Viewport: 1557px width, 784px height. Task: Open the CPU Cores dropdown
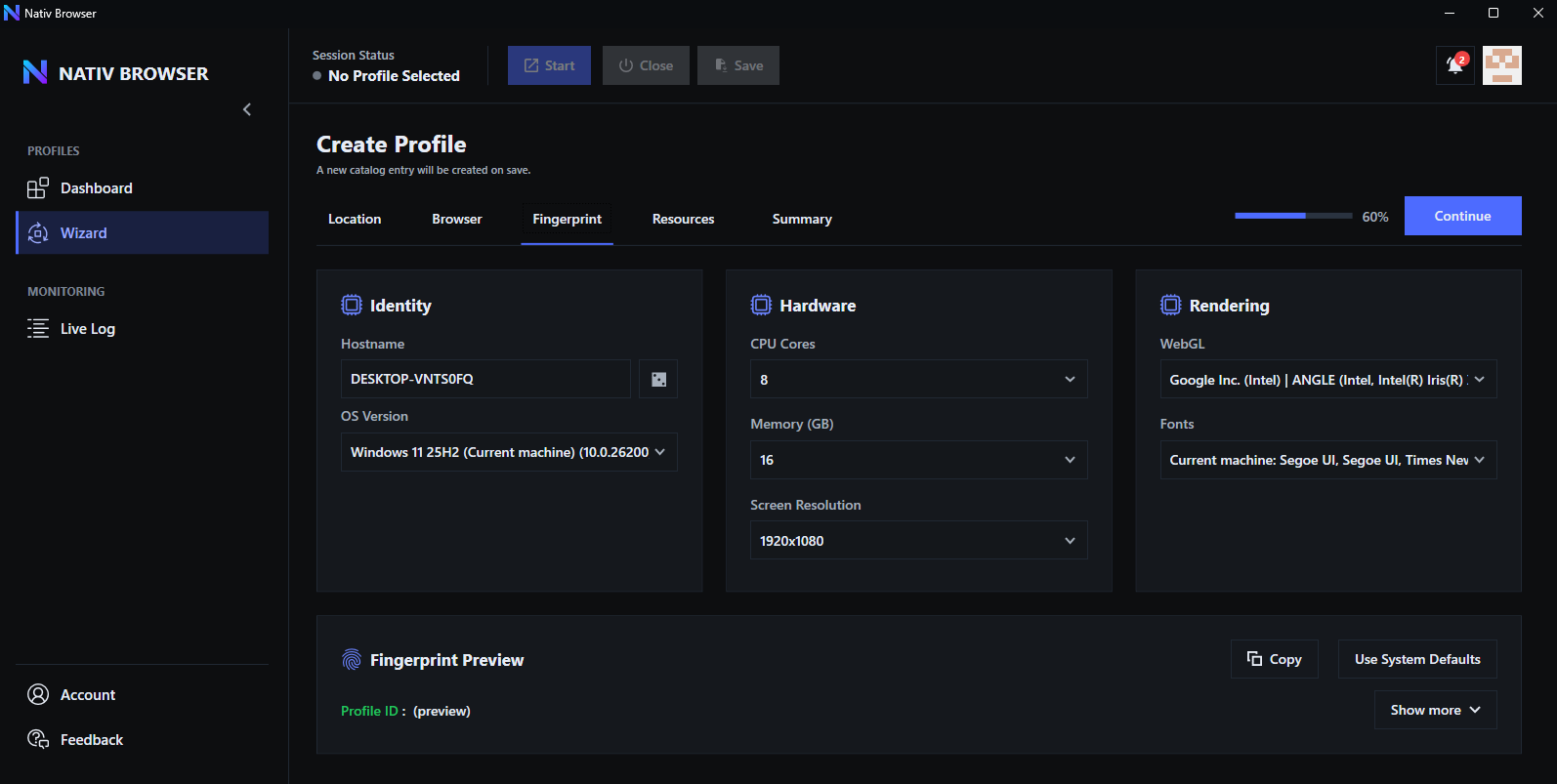point(918,379)
